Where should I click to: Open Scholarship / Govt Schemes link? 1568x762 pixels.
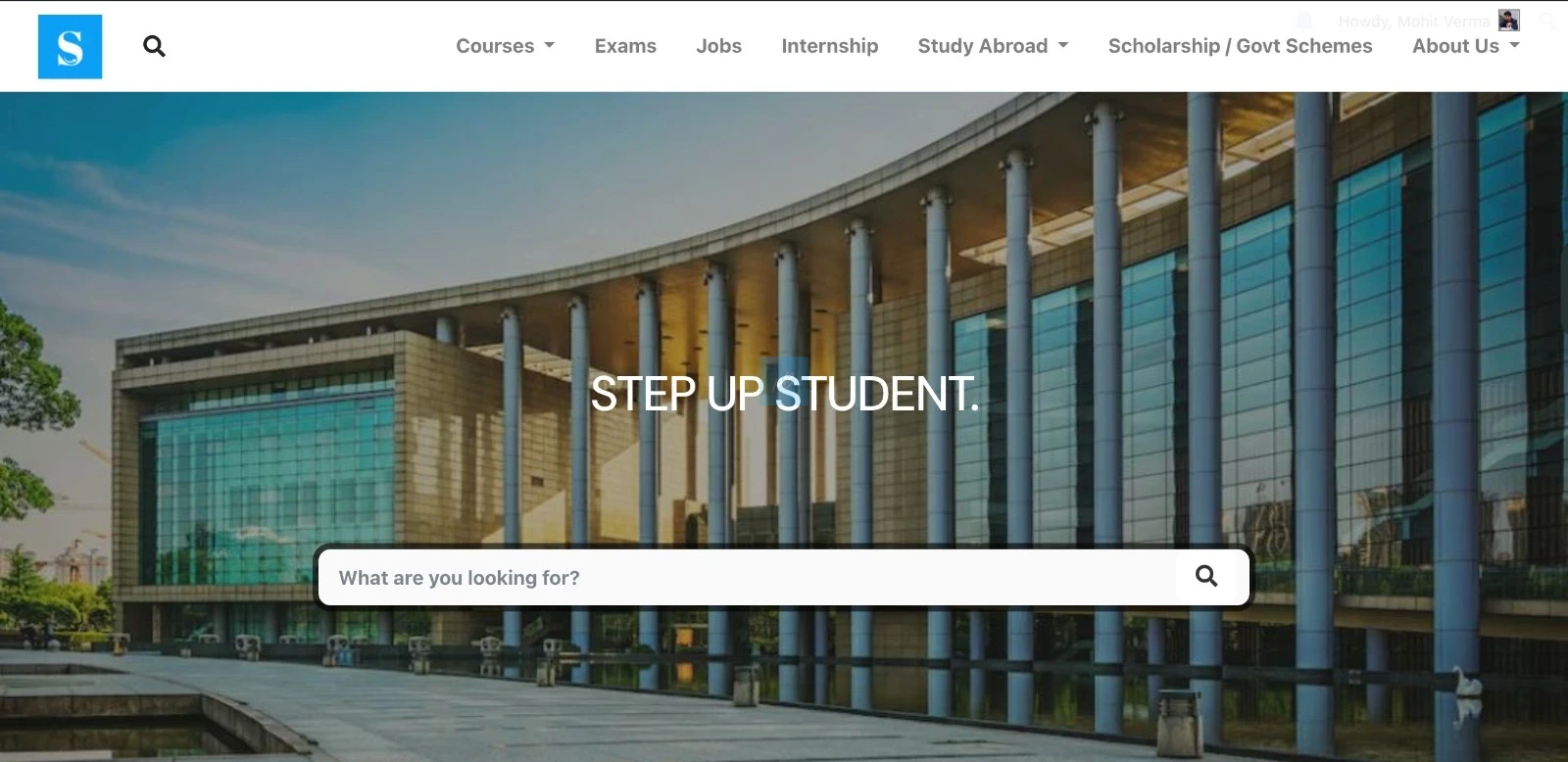1240,46
